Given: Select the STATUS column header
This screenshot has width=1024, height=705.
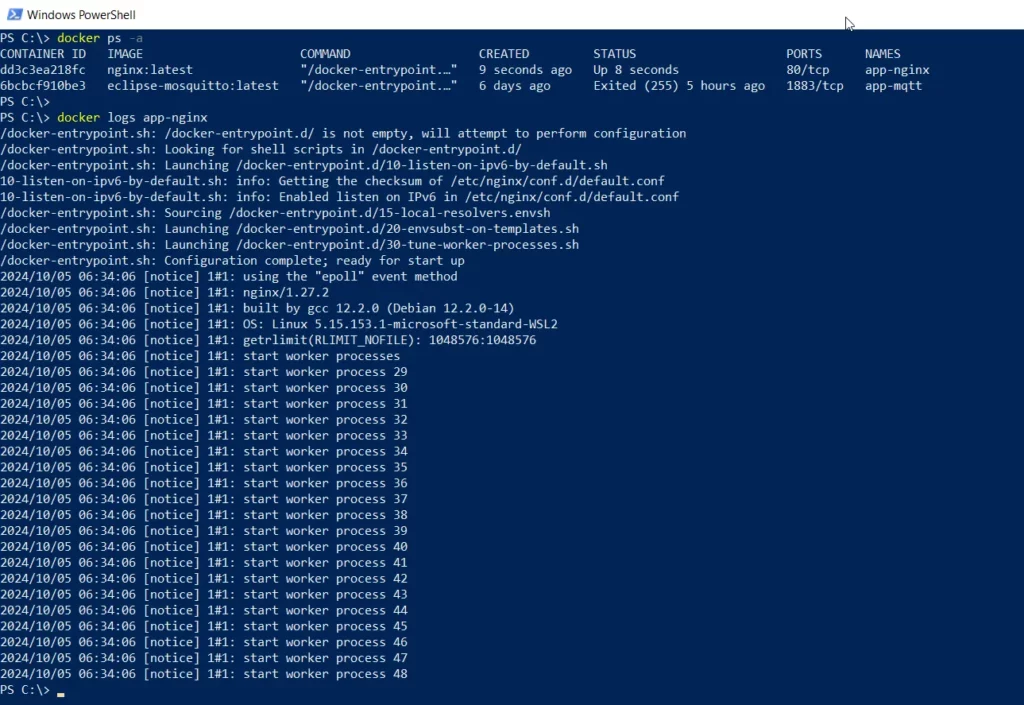Looking at the screenshot, I should [x=615, y=54].
